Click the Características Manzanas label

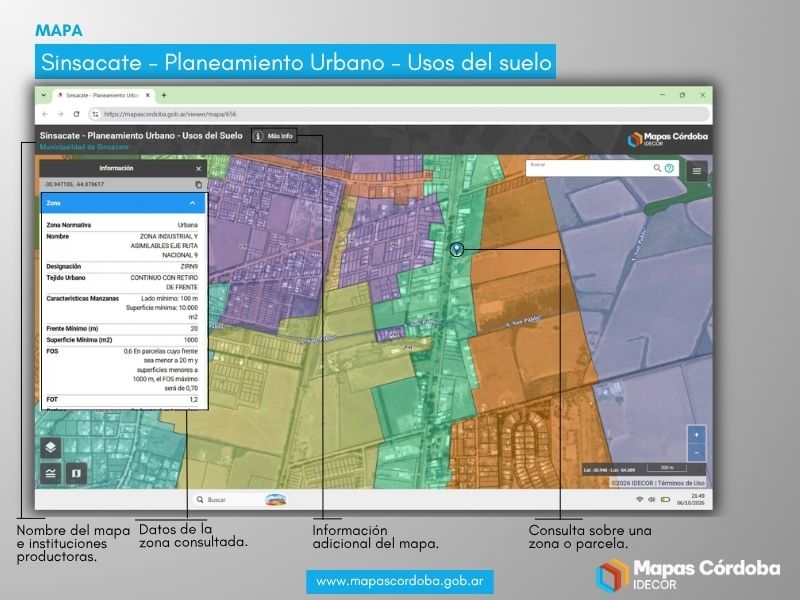pyautogui.click(x=82, y=298)
